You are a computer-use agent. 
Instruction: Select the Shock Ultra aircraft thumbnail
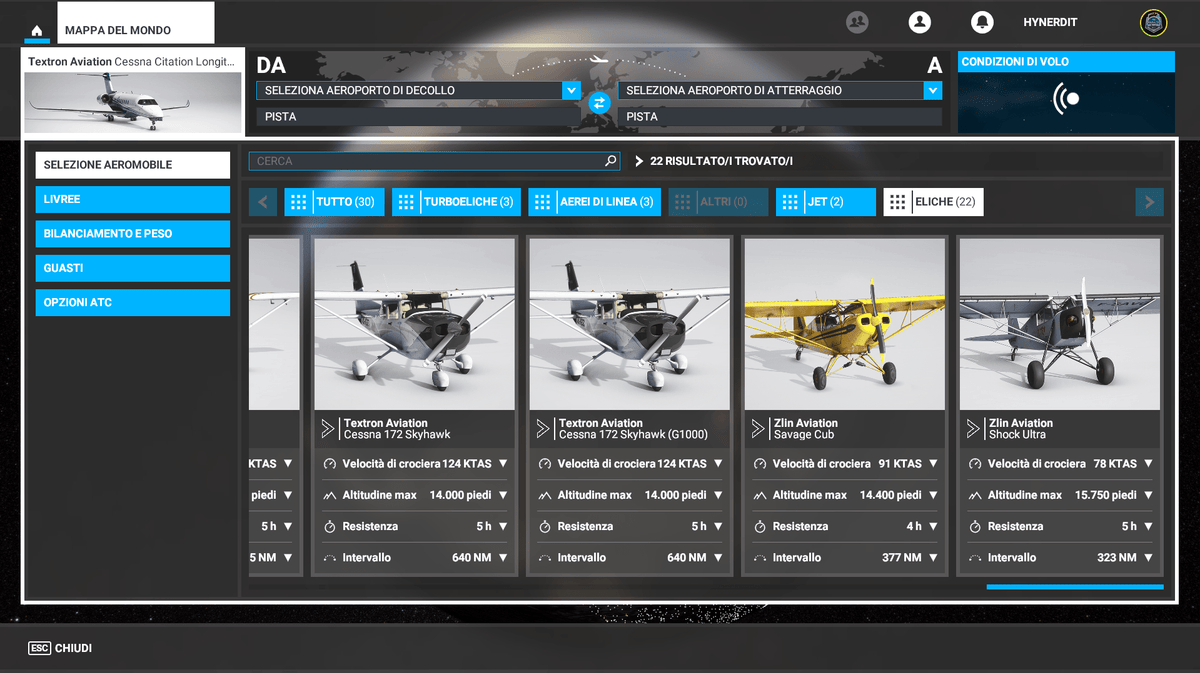[x=1060, y=323]
